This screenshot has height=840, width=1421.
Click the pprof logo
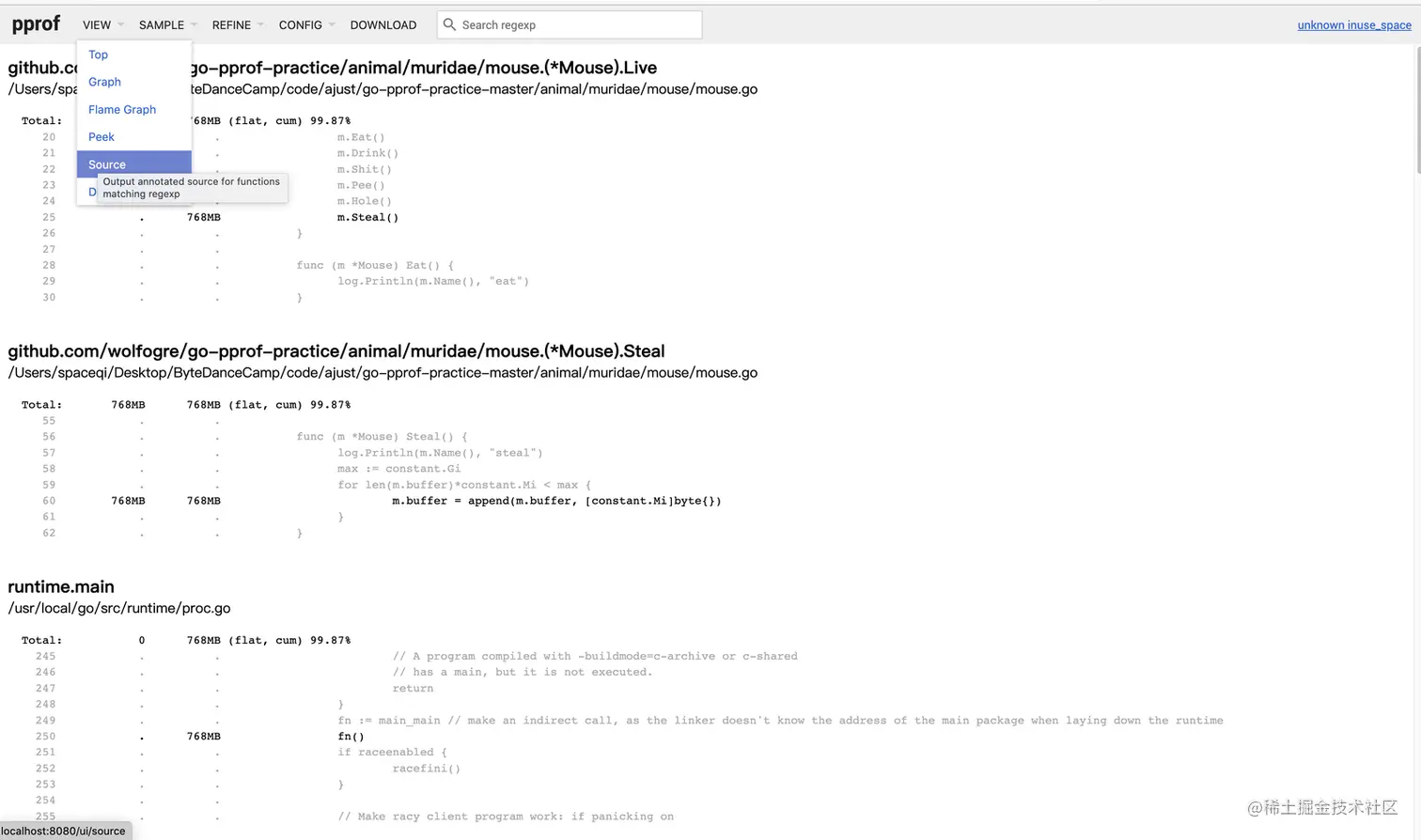(x=36, y=23)
